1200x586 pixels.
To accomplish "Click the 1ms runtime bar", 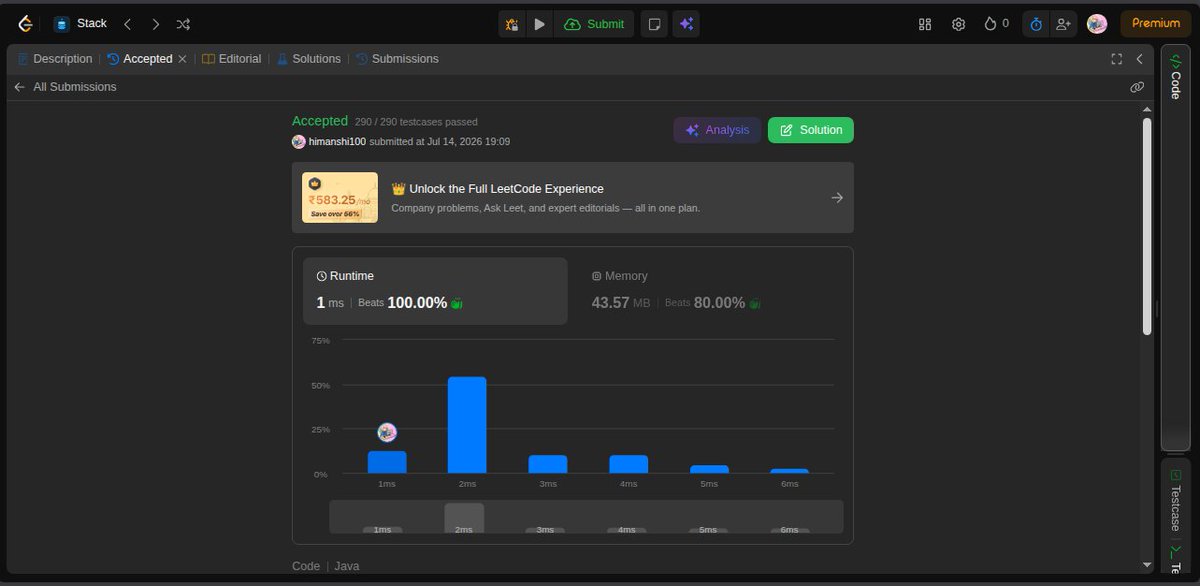I will coord(387,462).
